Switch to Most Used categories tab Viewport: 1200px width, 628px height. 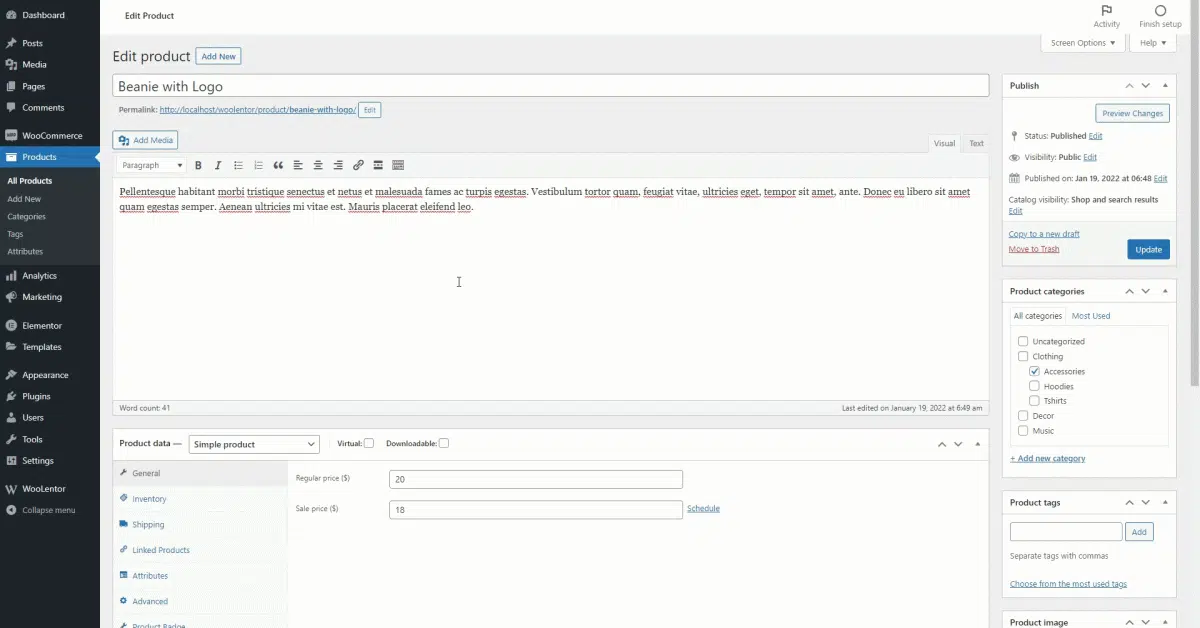[x=1091, y=316]
